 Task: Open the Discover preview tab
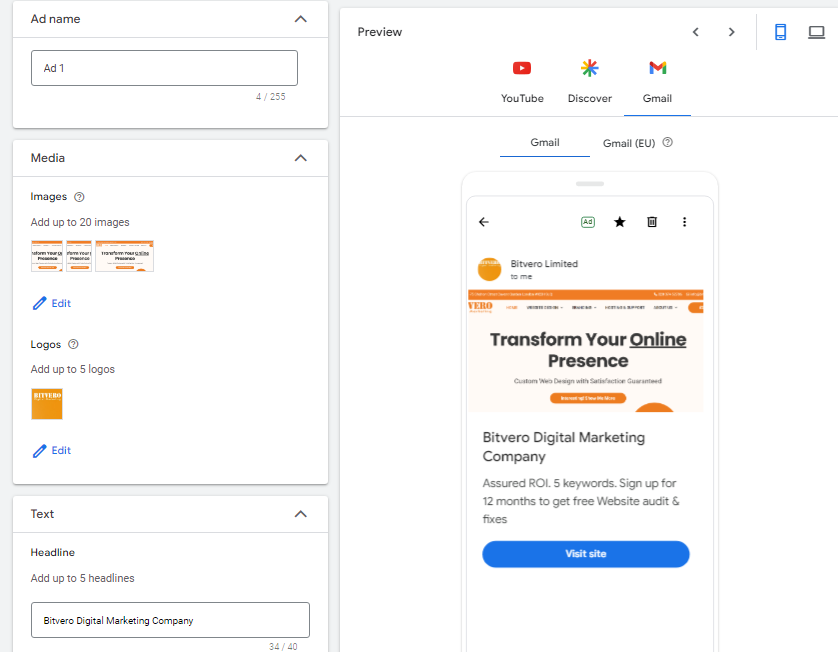click(x=589, y=82)
